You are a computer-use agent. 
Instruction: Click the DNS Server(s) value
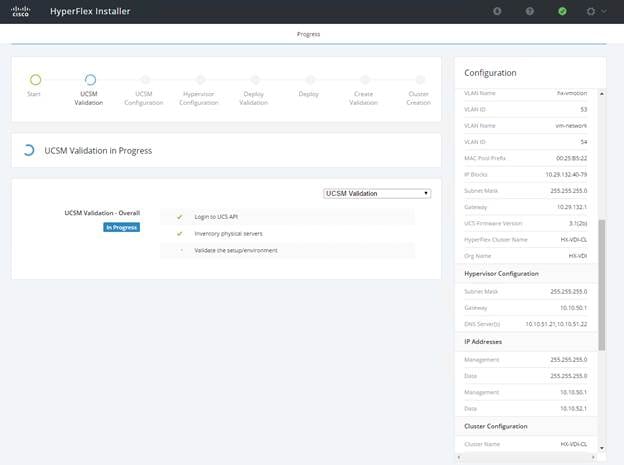pos(556,324)
